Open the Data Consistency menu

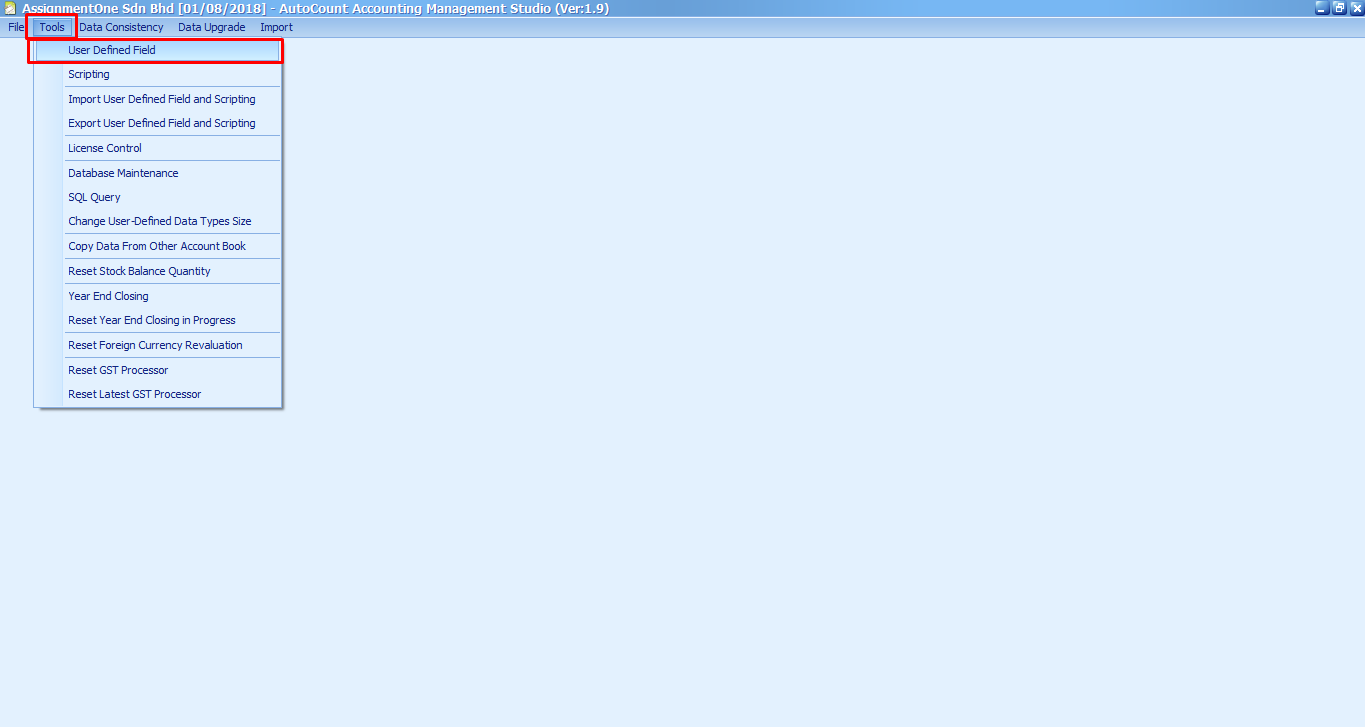pyautogui.click(x=121, y=27)
